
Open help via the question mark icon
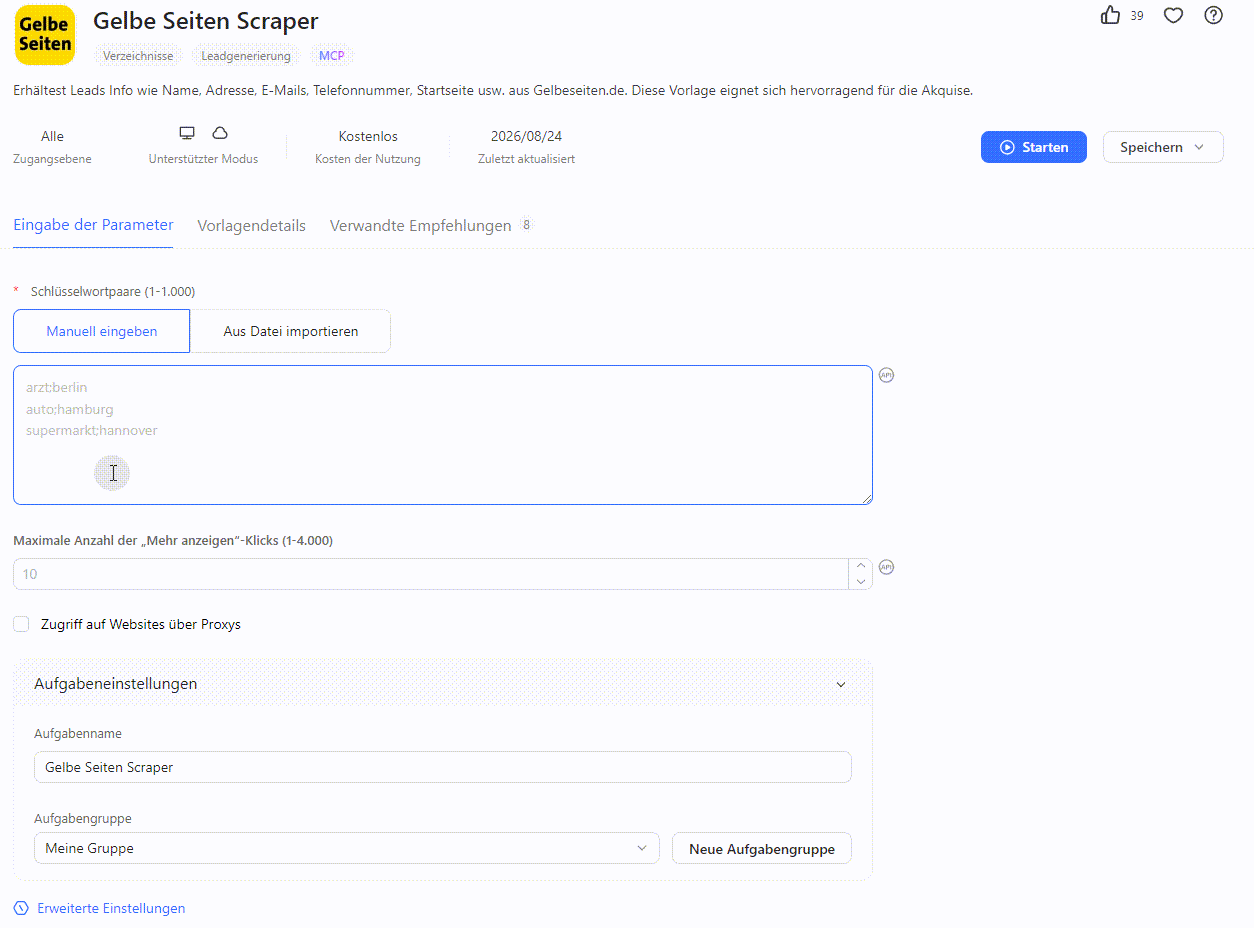coord(1214,15)
